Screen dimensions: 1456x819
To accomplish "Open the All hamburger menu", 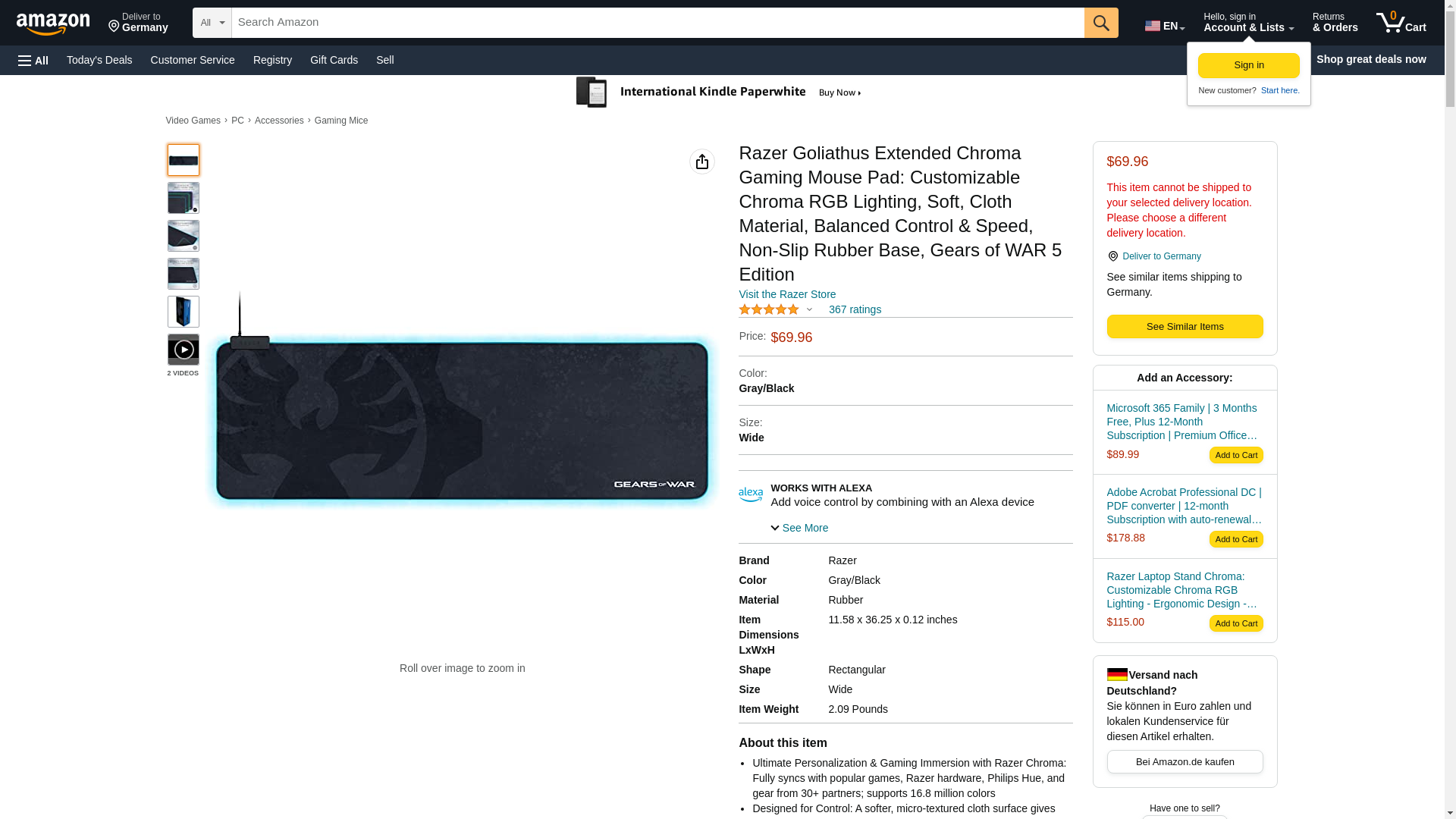I will 33,60.
